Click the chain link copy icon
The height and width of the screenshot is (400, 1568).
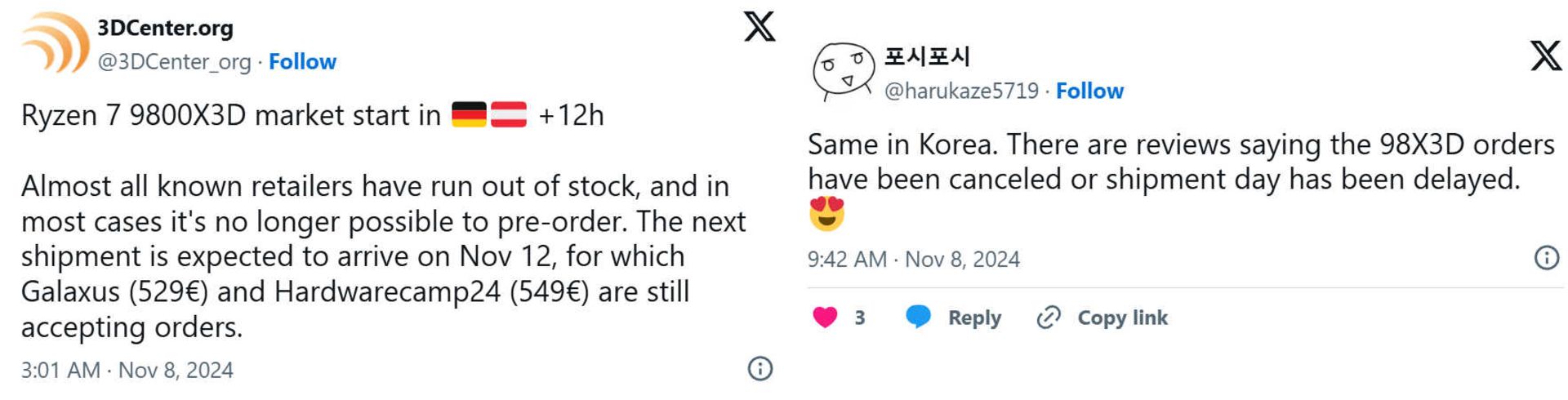[1049, 317]
